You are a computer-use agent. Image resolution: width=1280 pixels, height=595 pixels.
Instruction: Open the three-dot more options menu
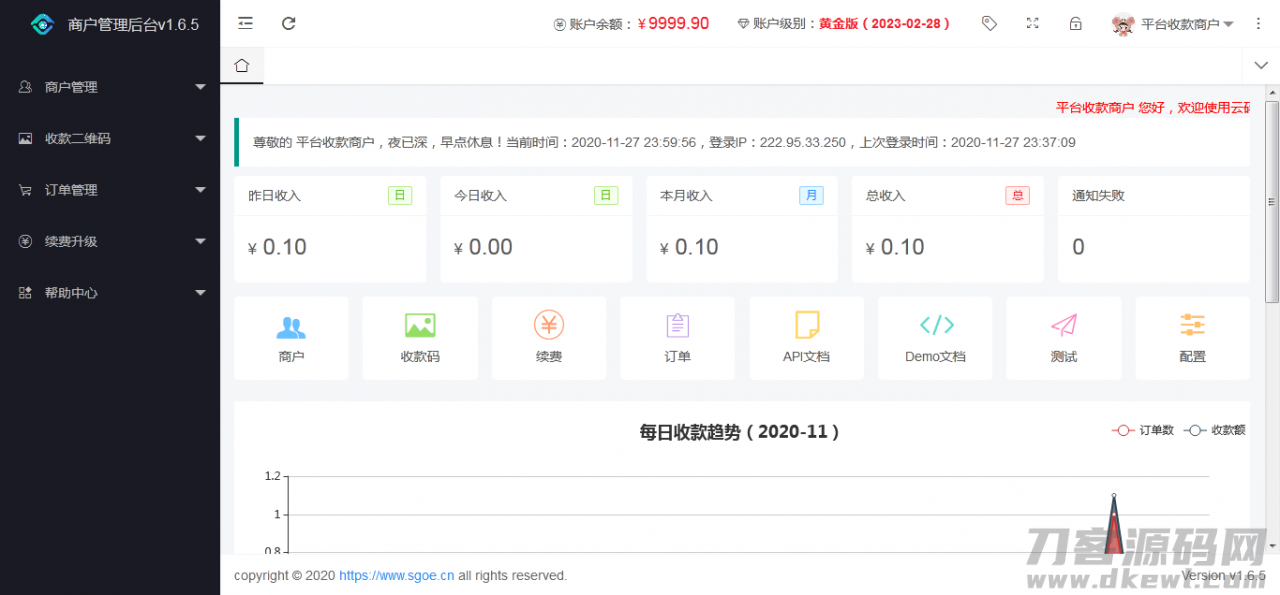coord(1258,23)
